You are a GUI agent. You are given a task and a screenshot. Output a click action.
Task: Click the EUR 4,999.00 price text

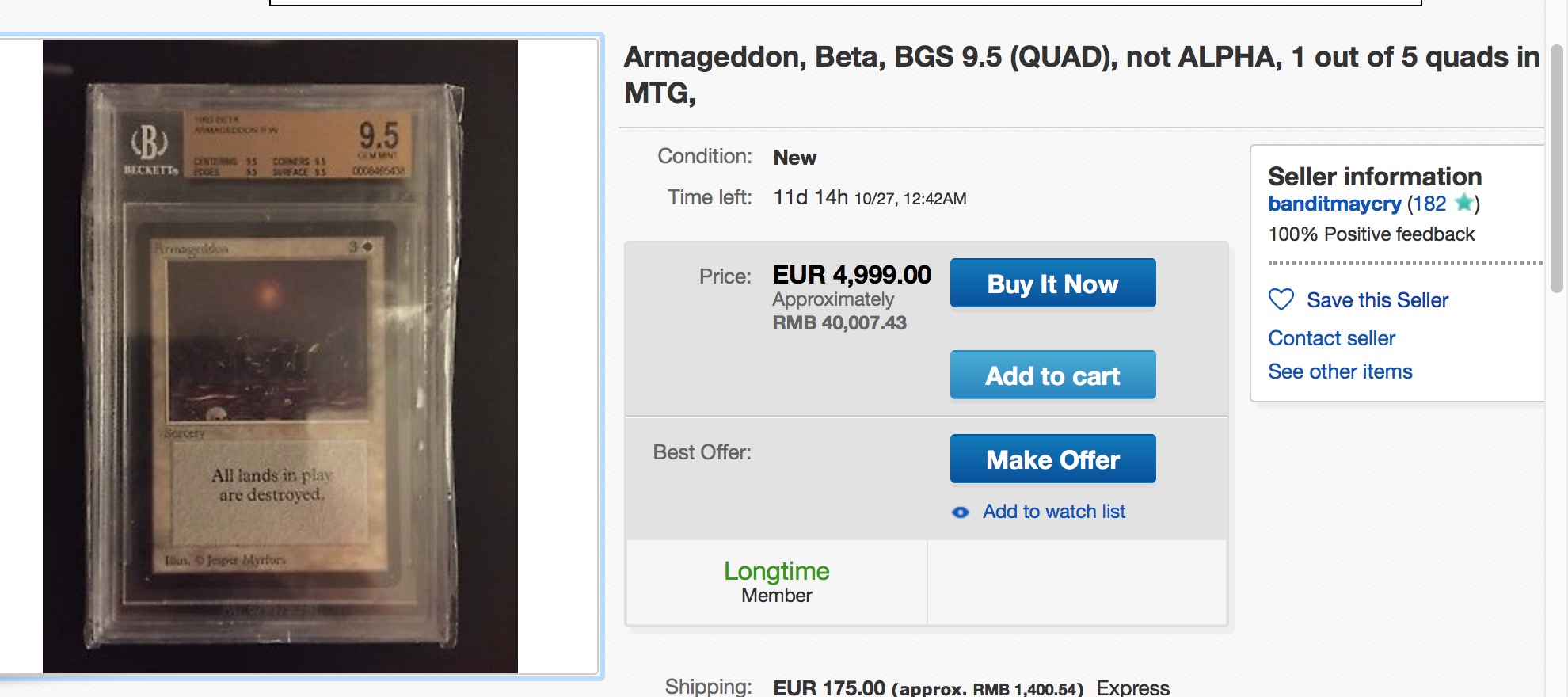tap(851, 275)
